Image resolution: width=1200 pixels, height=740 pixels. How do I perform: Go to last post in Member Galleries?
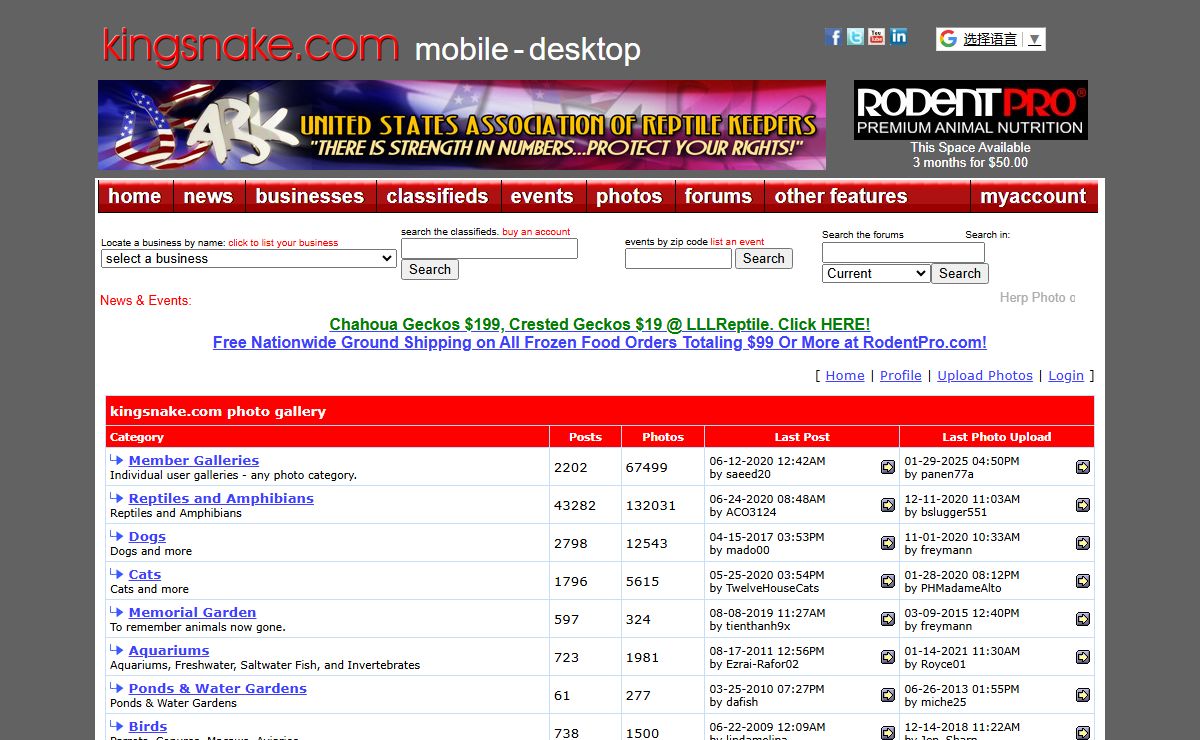coord(888,467)
